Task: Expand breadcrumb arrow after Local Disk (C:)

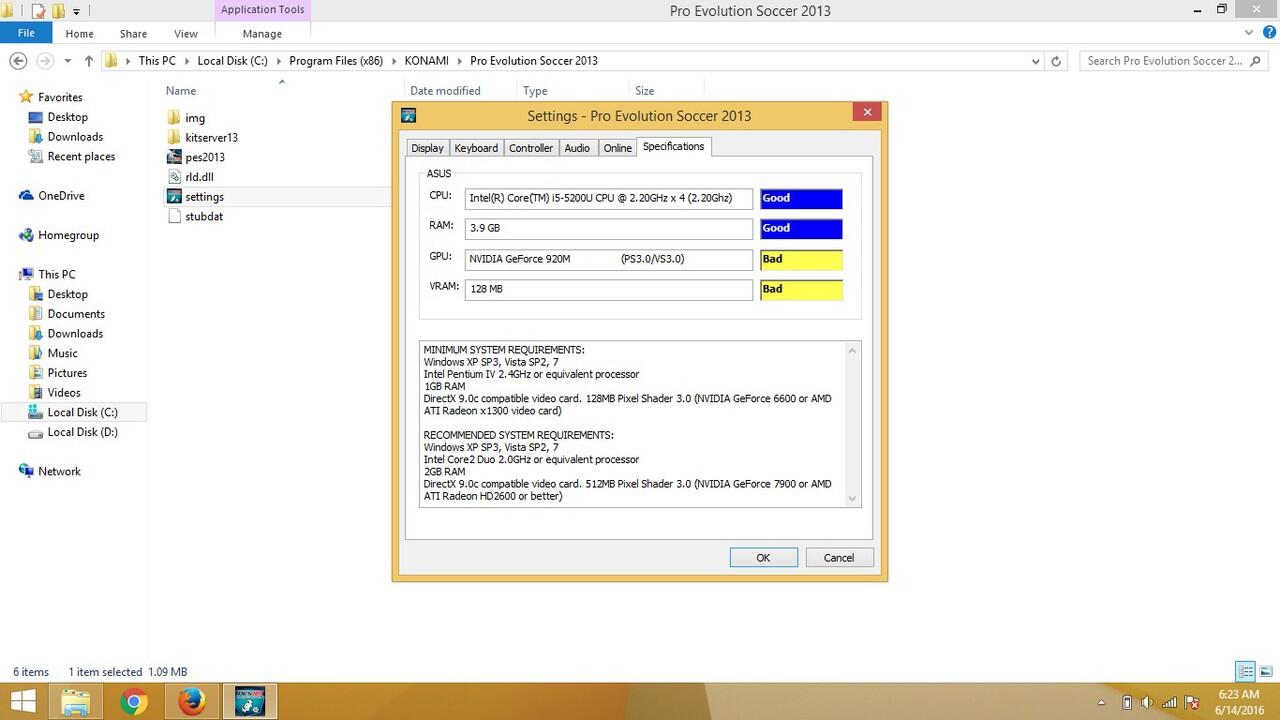Action: click(279, 61)
